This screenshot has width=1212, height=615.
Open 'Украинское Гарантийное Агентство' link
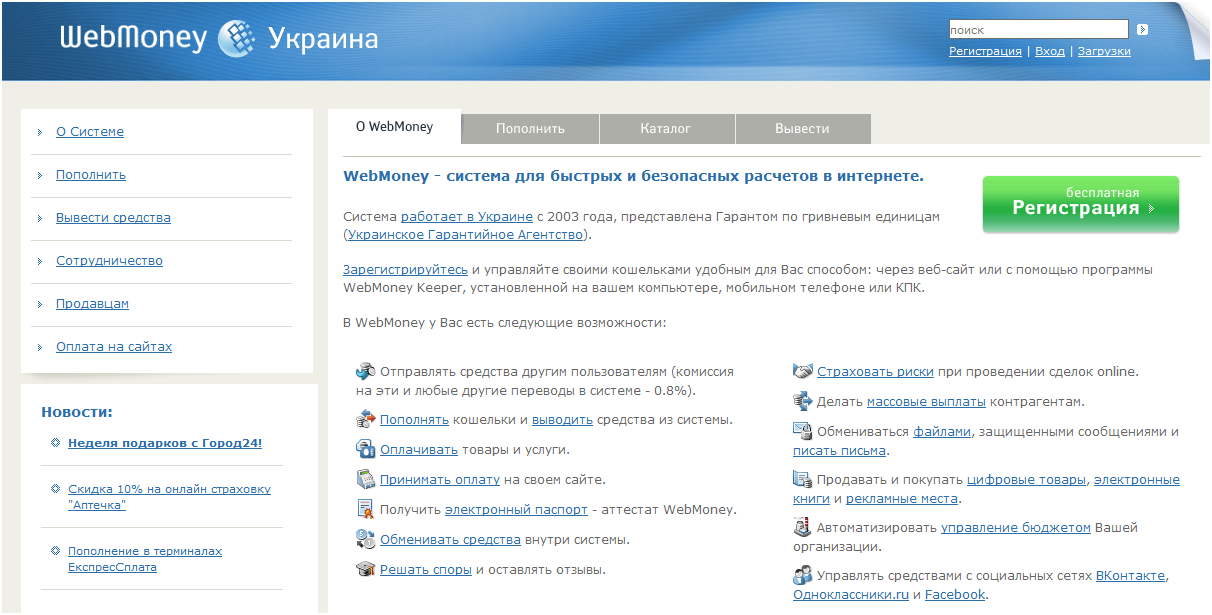click(x=465, y=234)
